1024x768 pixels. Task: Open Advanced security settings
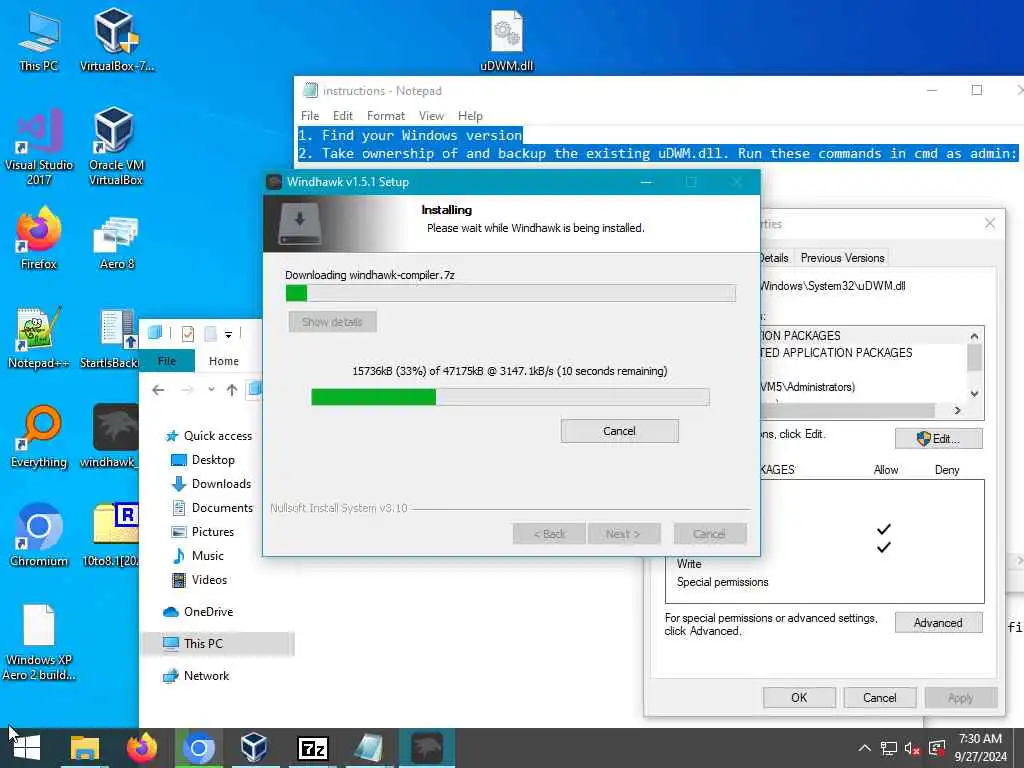pos(938,623)
